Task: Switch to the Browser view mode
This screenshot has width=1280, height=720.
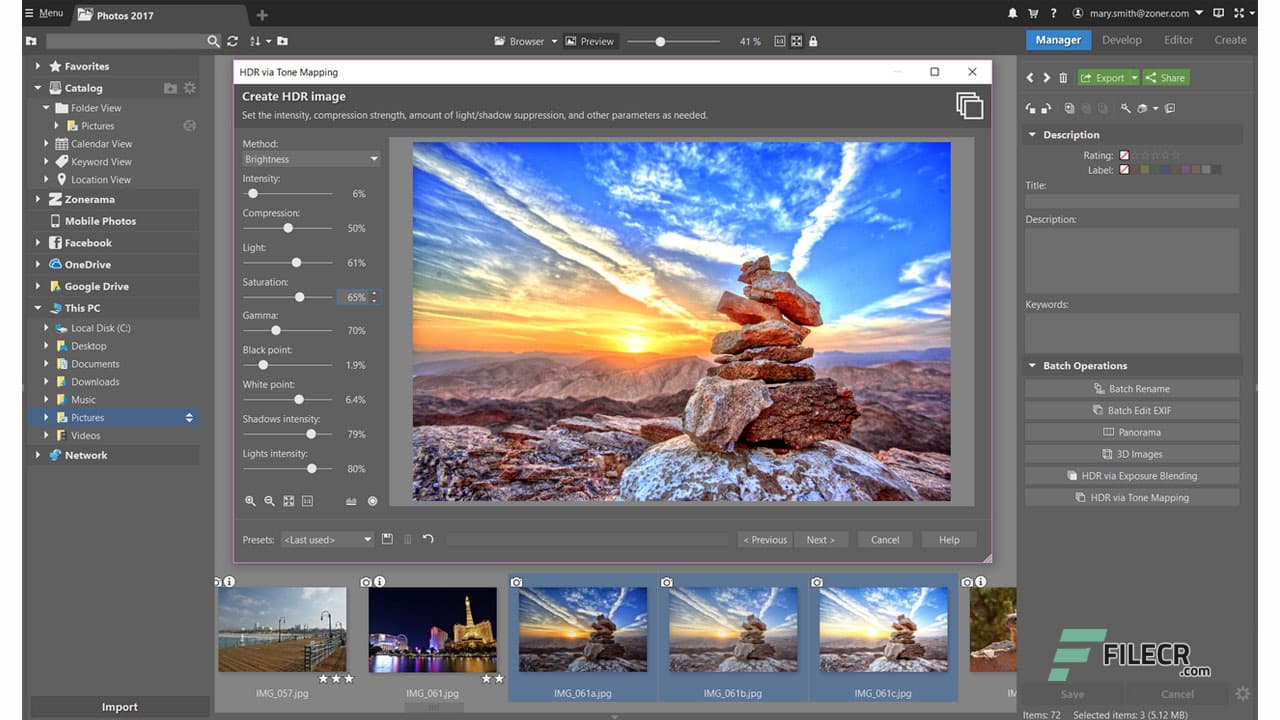Action: click(x=521, y=41)
